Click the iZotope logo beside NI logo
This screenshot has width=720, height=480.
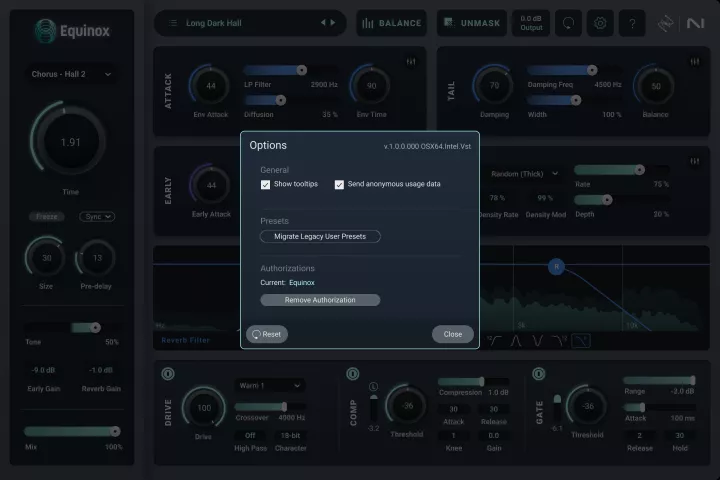(x=665, y=23)
